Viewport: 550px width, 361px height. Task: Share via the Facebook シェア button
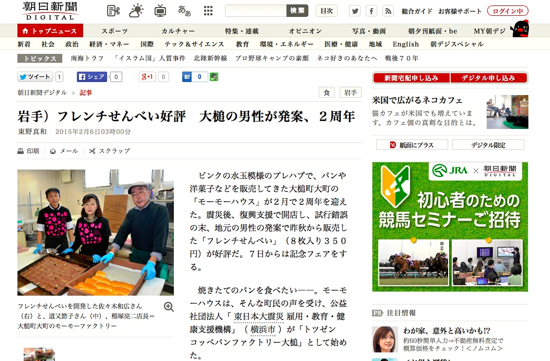click(x=92, y=76)
